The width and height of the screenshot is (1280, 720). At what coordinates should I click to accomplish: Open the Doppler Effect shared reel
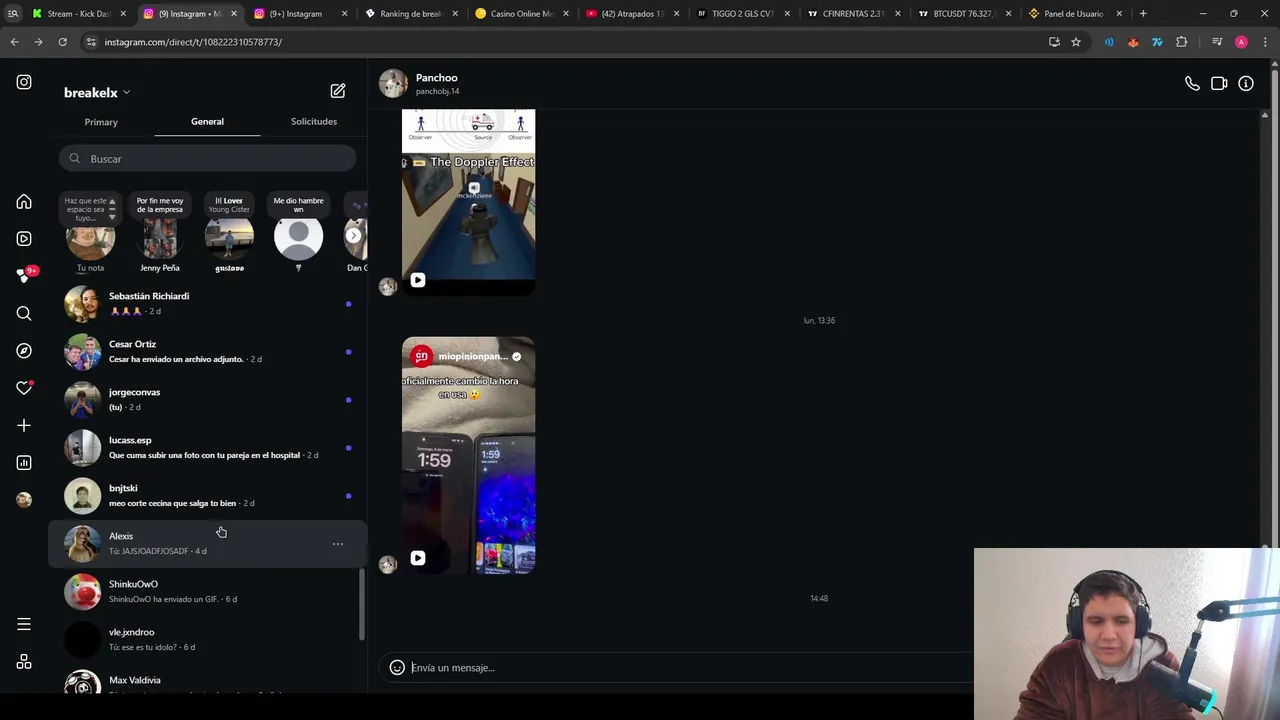[468, 202]
